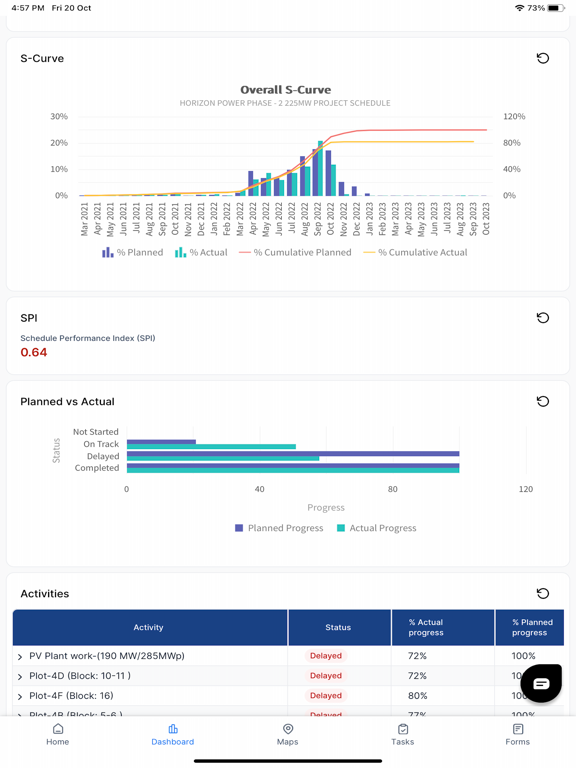
Task: Expand the PV Plant work row
Action: point(20,657)
